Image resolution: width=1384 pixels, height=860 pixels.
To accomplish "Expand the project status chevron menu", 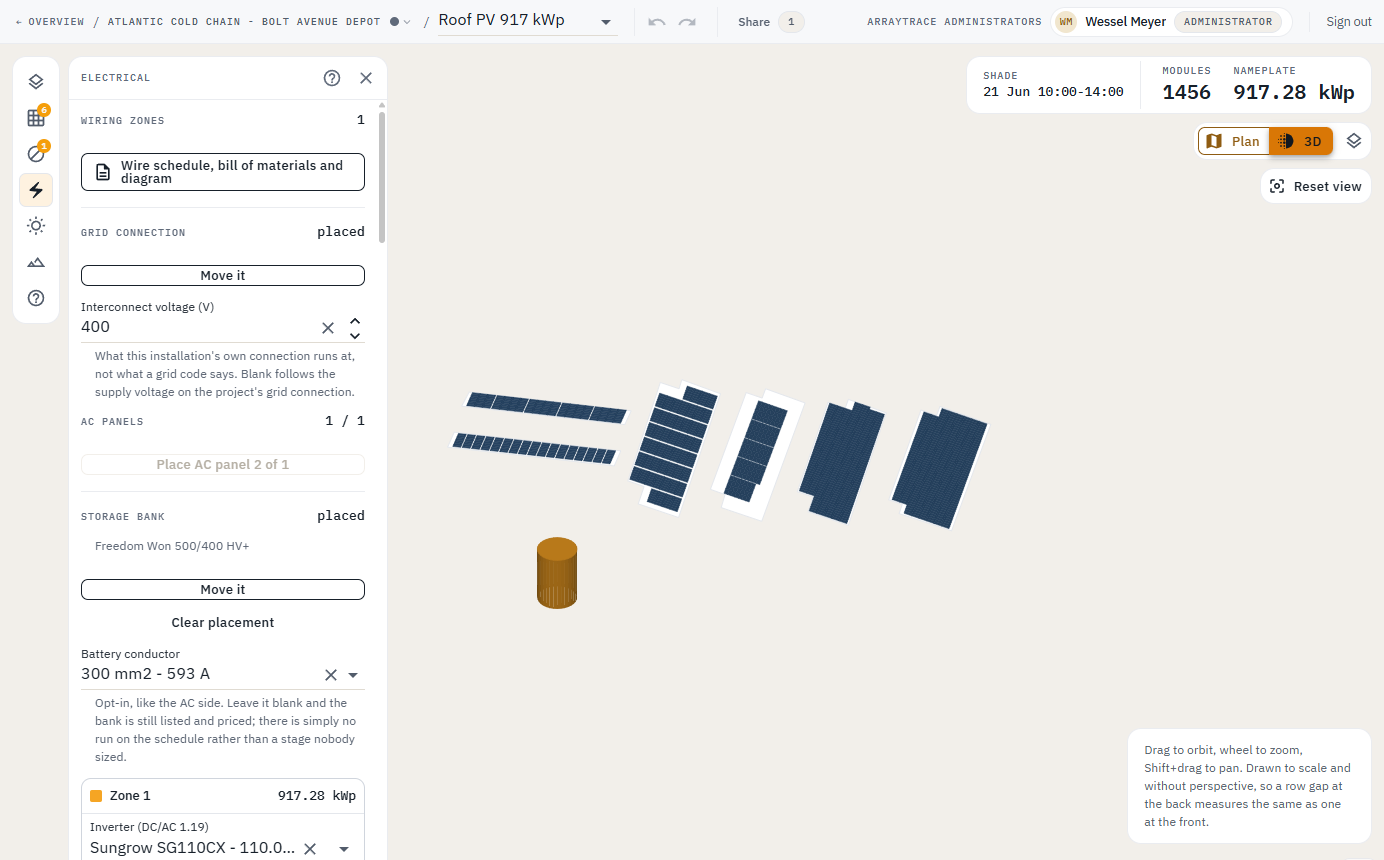I will [407, 22].
